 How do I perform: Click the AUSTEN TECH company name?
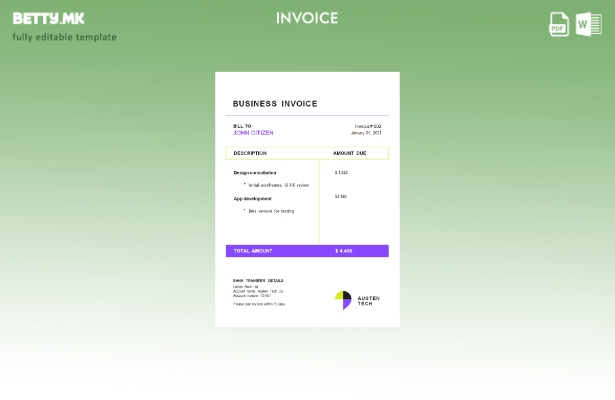click(x=368, y=300)
